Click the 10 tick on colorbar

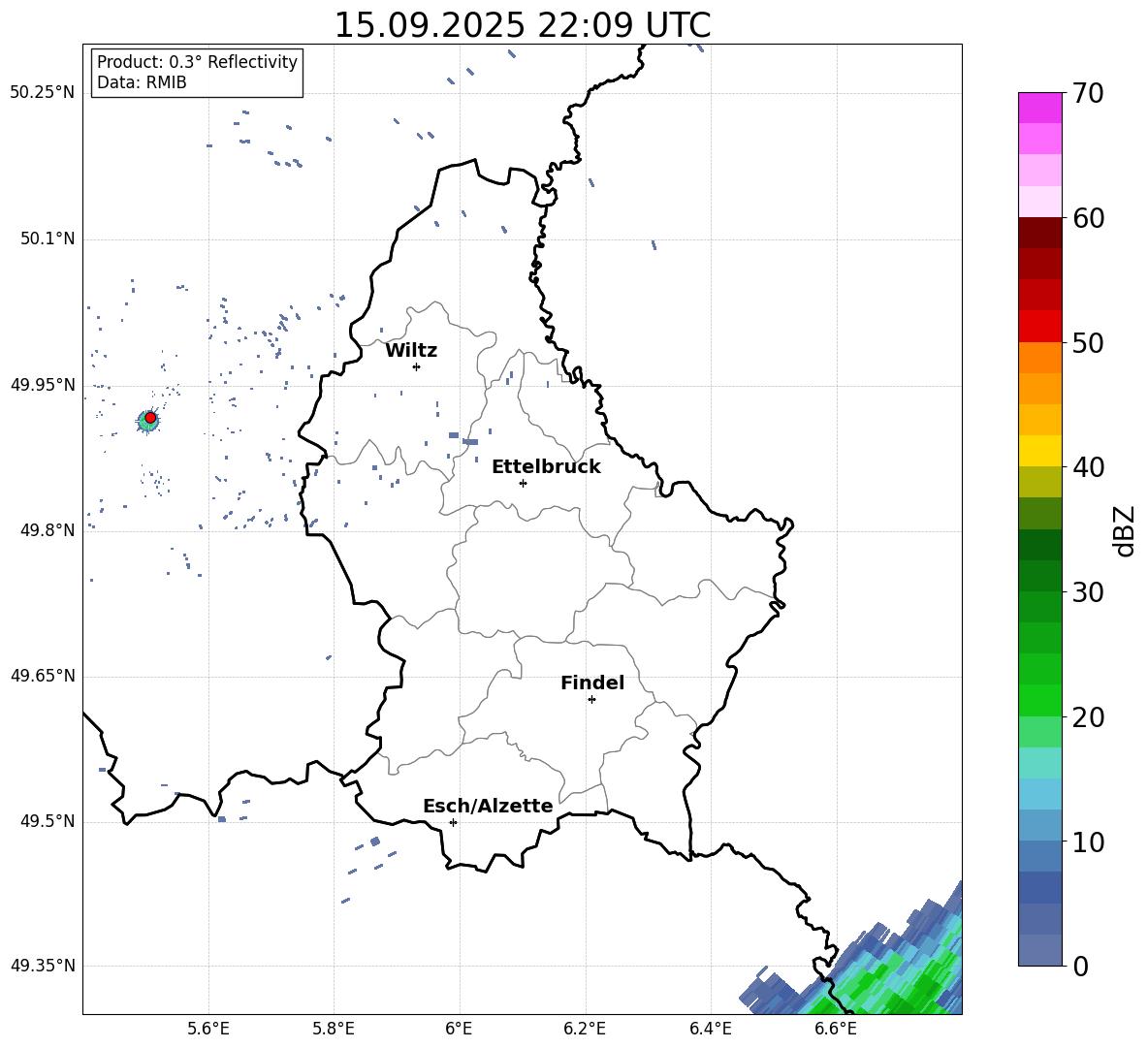tap(1088, 842)
